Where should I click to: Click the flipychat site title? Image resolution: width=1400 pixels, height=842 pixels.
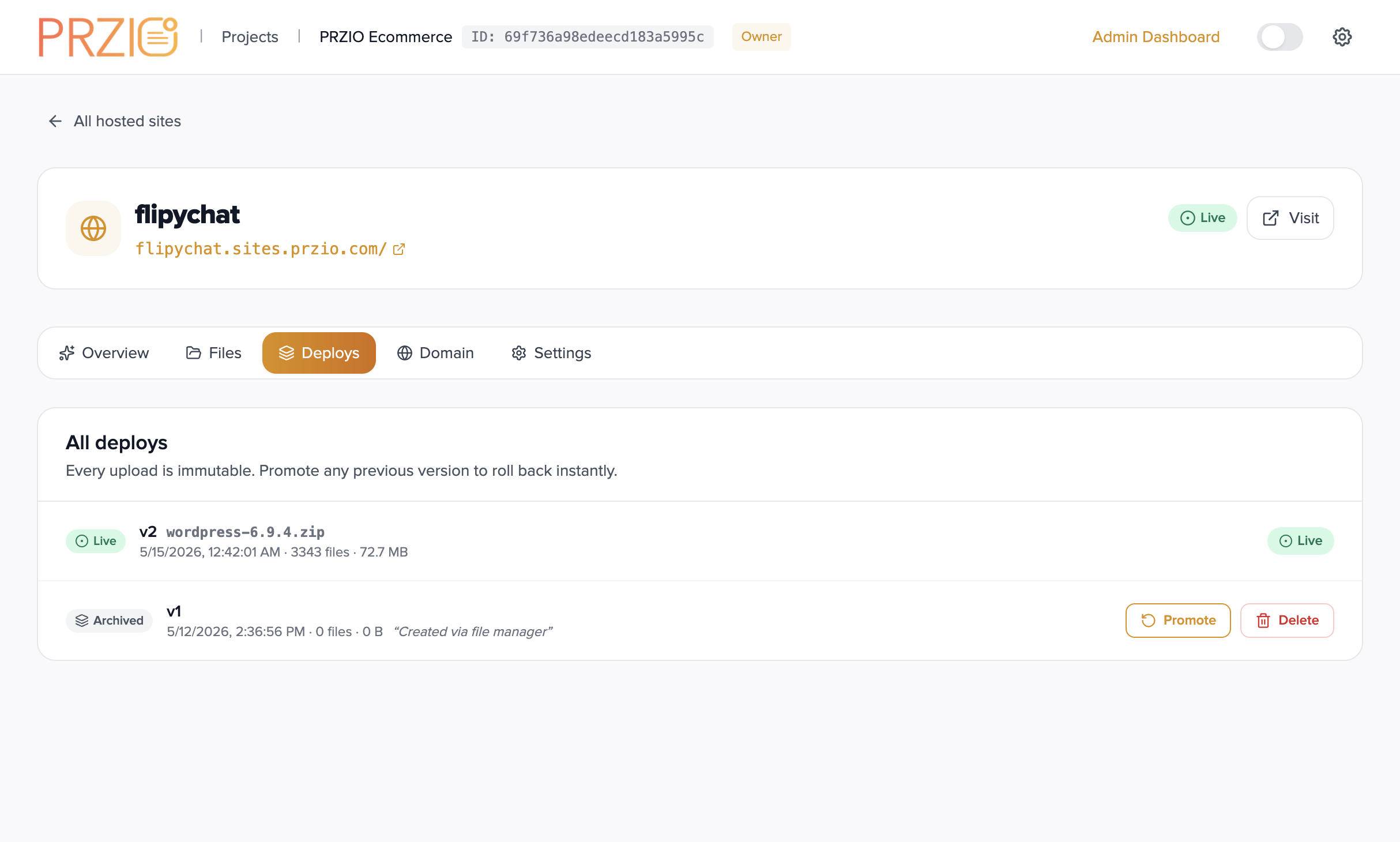pyautogui.click(x=187, y=215)
